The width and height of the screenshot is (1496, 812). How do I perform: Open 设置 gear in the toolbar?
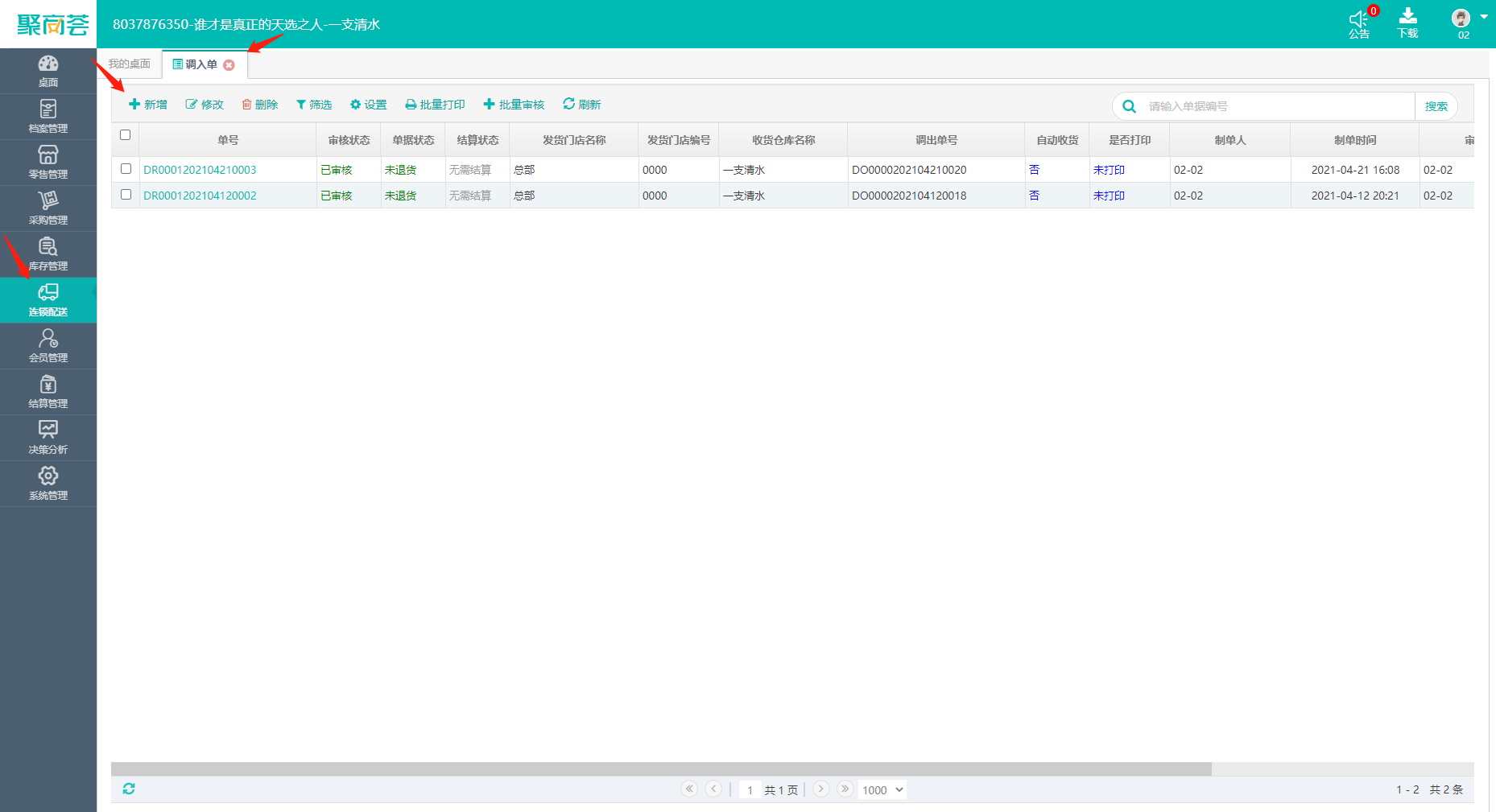click(x=369, y=105)
